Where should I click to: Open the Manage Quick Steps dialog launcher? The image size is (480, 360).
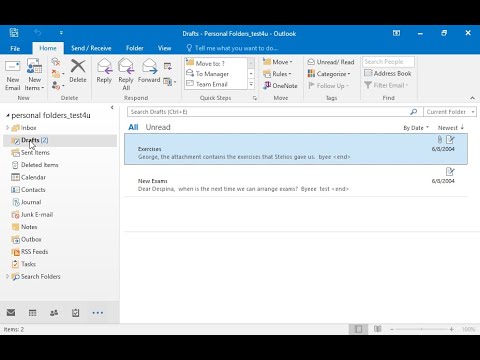255,98
